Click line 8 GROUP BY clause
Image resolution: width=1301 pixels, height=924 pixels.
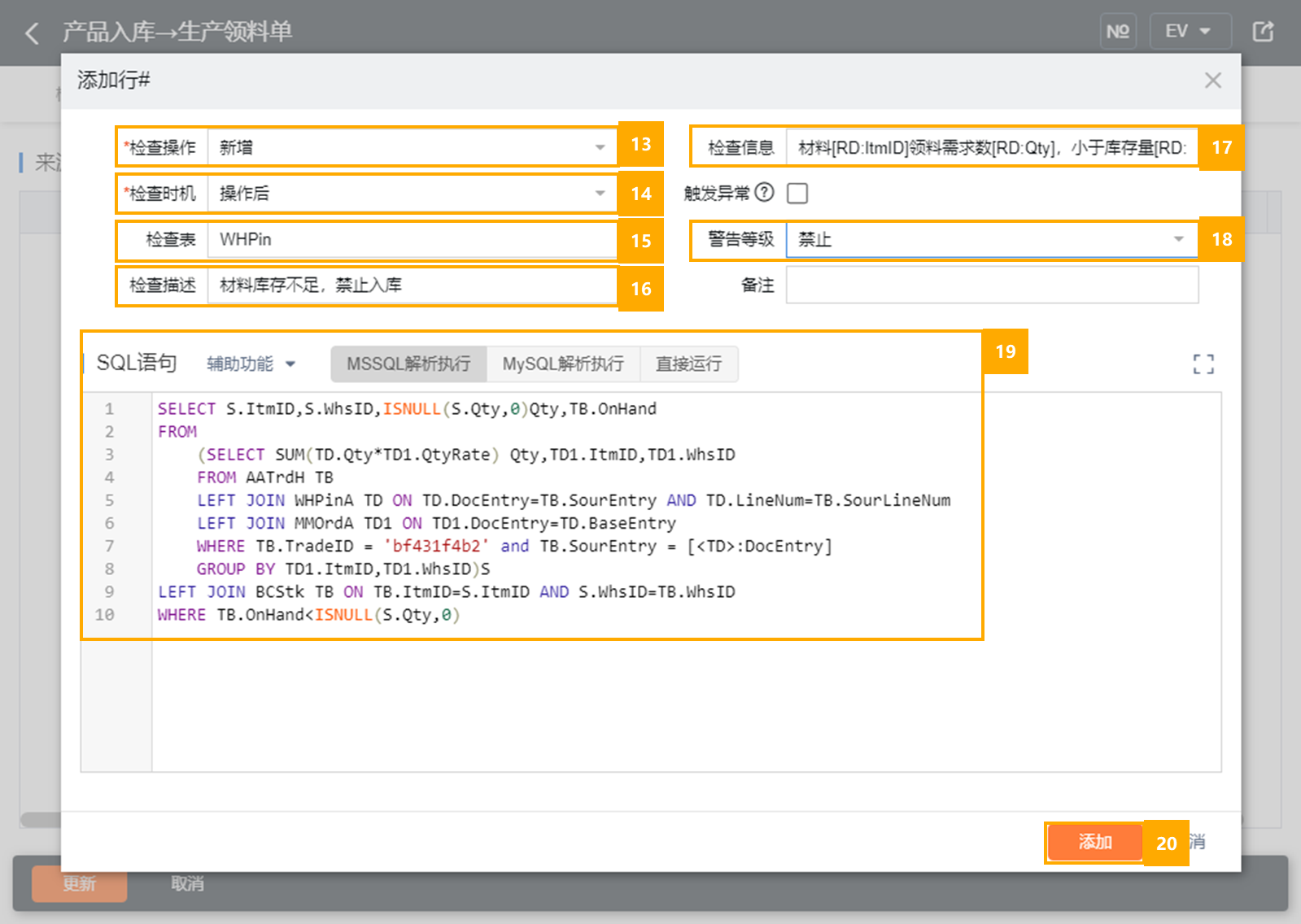343,569
